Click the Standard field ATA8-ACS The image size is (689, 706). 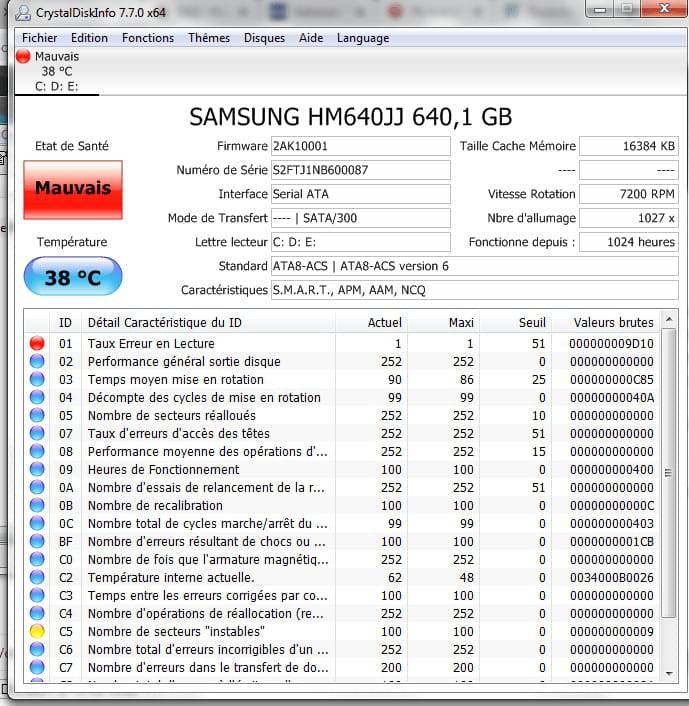[x=475, y=266]
